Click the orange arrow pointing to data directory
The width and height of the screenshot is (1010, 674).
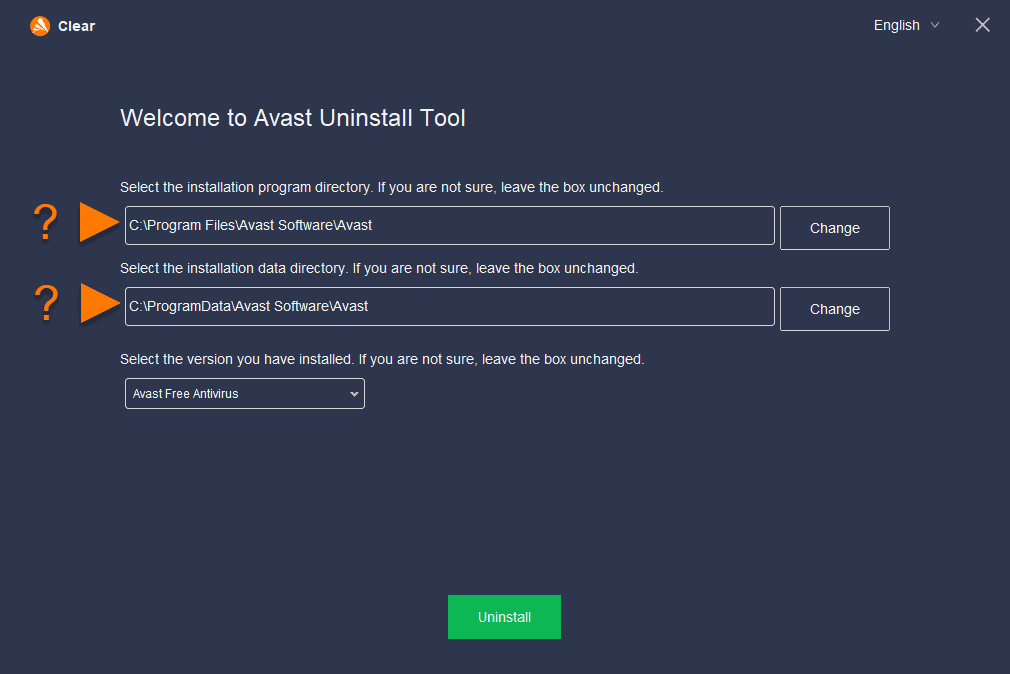100,304
